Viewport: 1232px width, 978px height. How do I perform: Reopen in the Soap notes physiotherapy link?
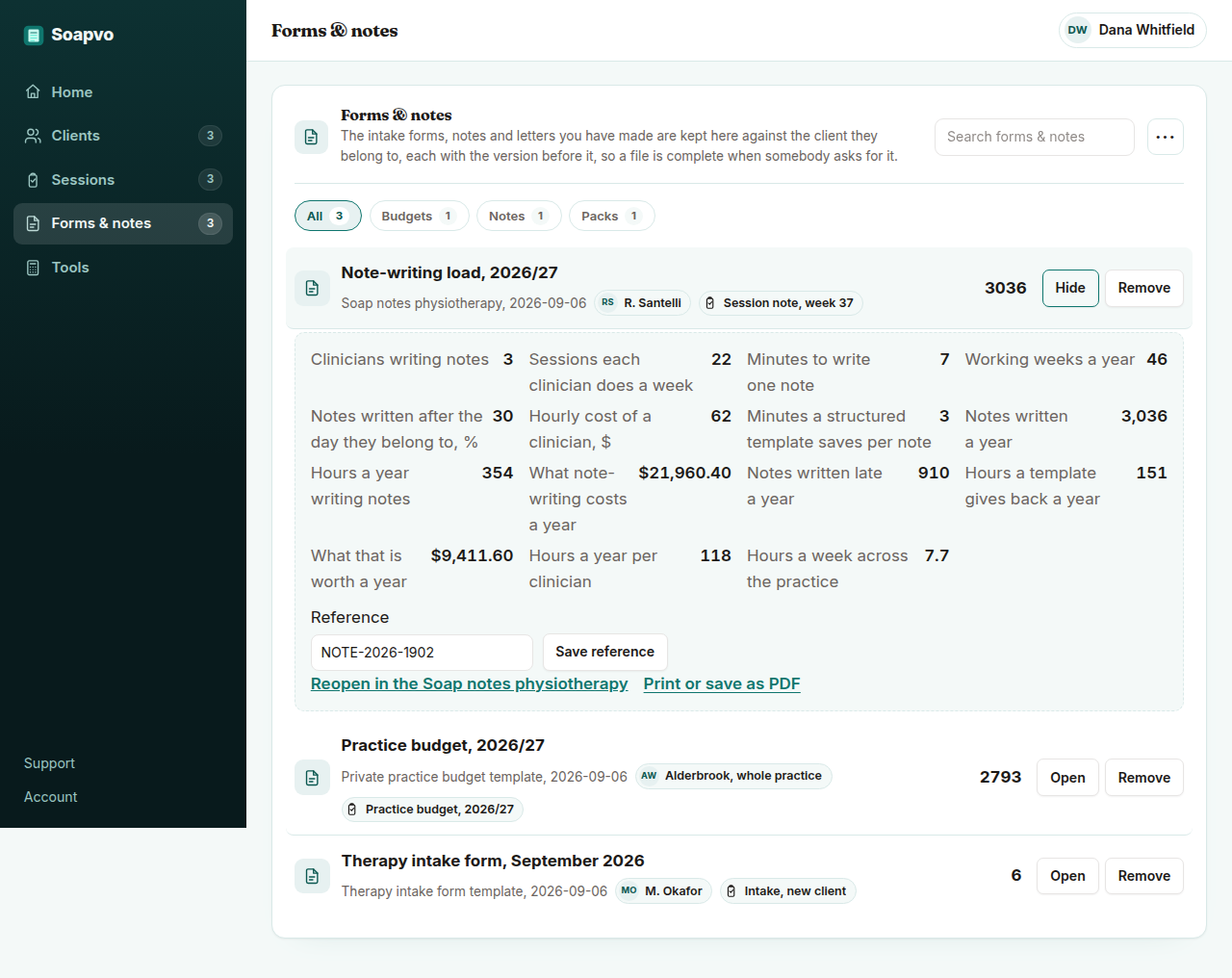click(469, 683)
